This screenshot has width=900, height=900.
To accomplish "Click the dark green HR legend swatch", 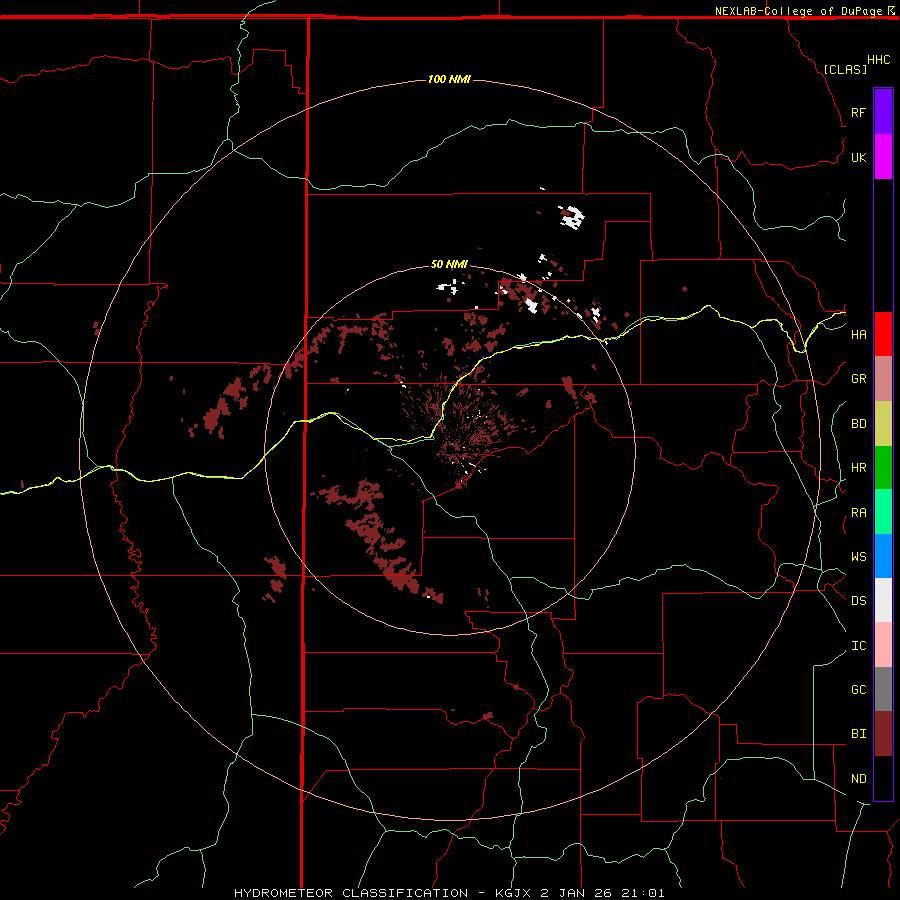I will [883, 468].
